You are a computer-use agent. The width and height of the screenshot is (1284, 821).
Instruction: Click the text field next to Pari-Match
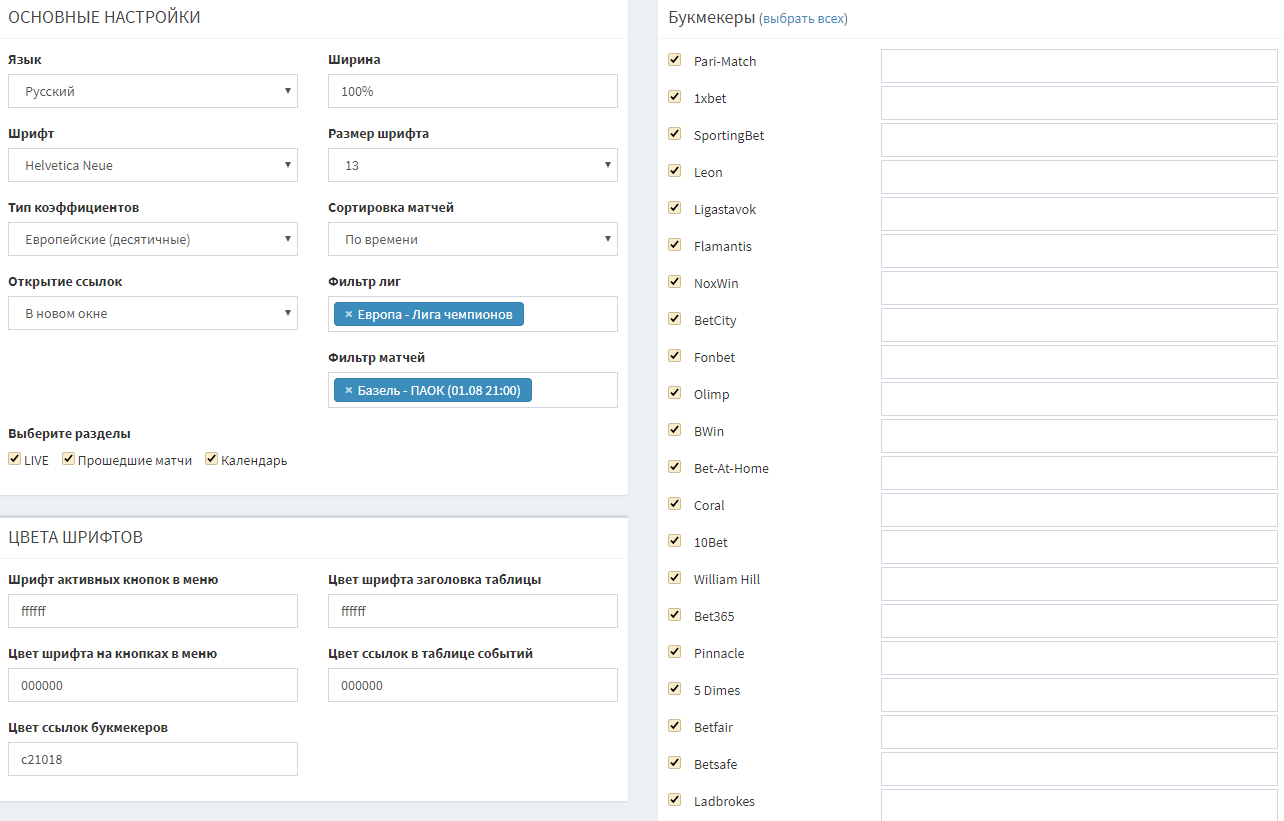point(1079,66)
